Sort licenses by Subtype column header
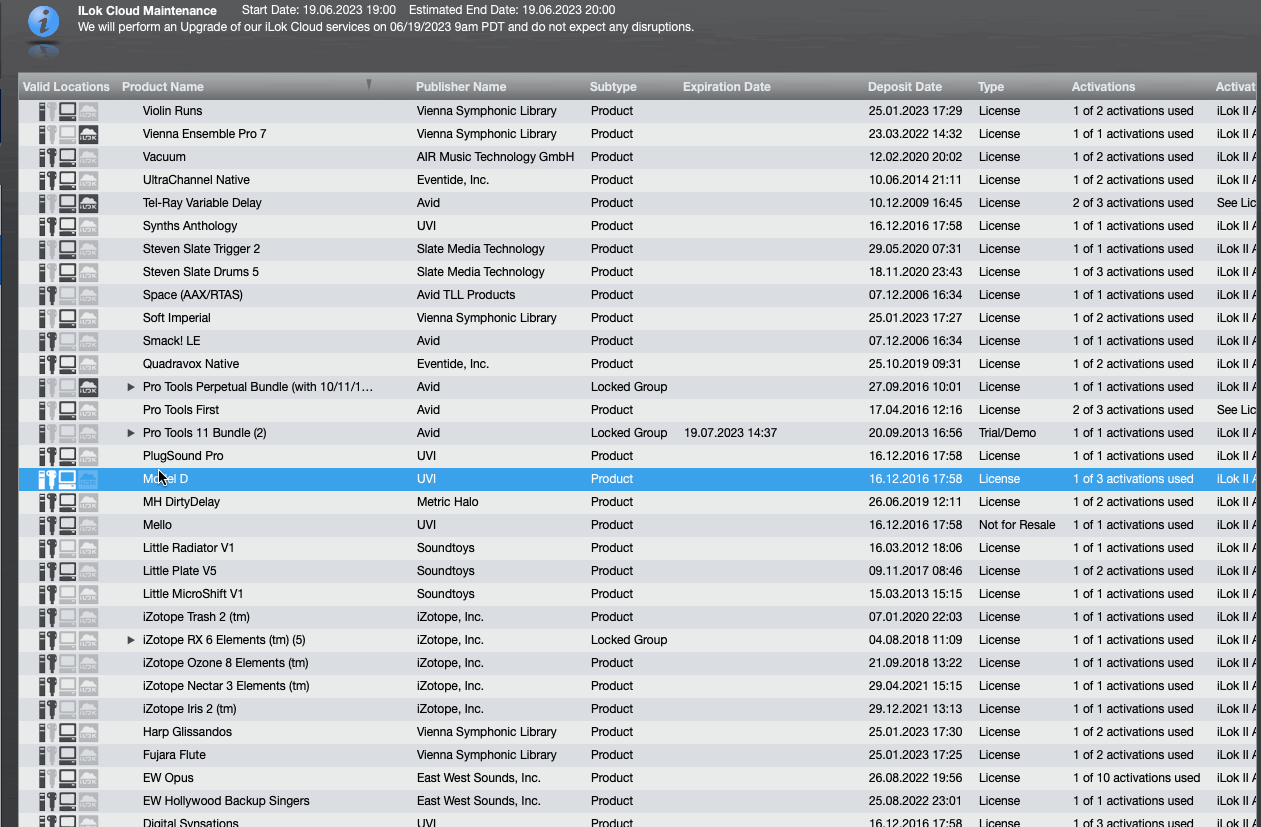Screen dimensions: 1261x827 point(613,87)
